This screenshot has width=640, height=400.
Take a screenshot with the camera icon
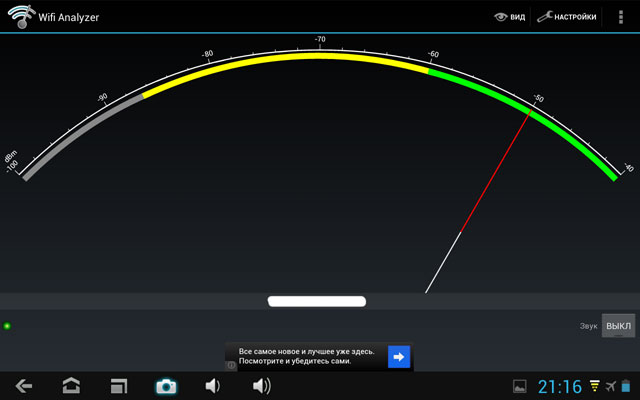pyautogui.click(x=166, y=386)
